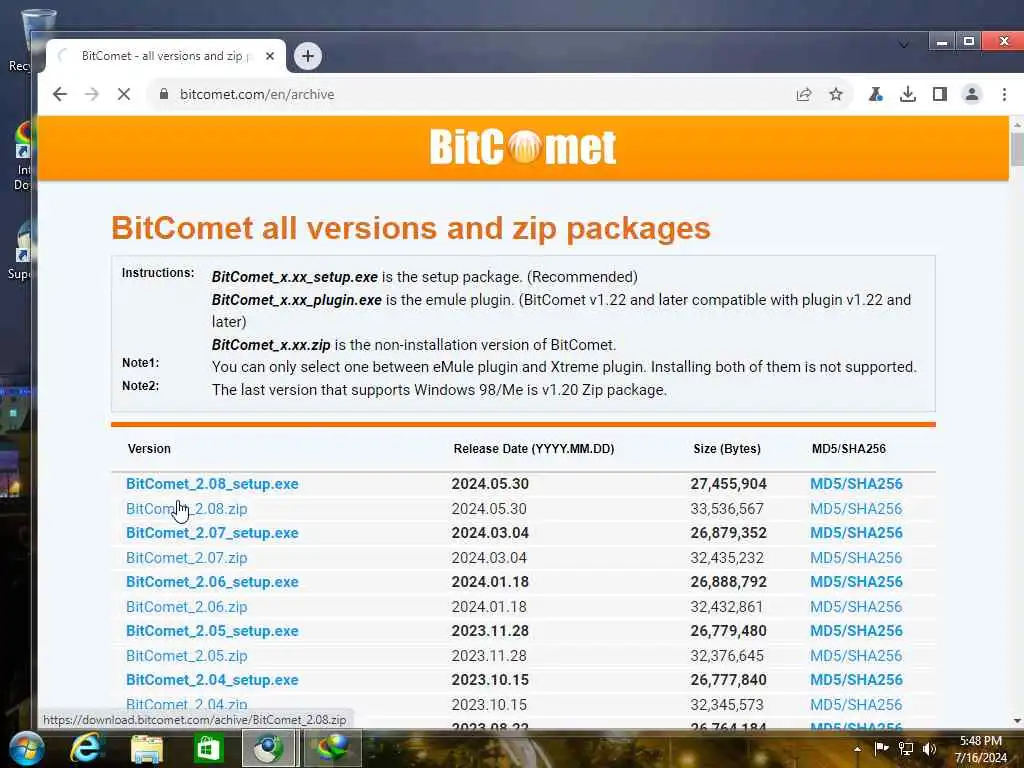This screenshot has height=768, width=1024.
Task: Open the green store taskbar icon
Action: point(208,748)
